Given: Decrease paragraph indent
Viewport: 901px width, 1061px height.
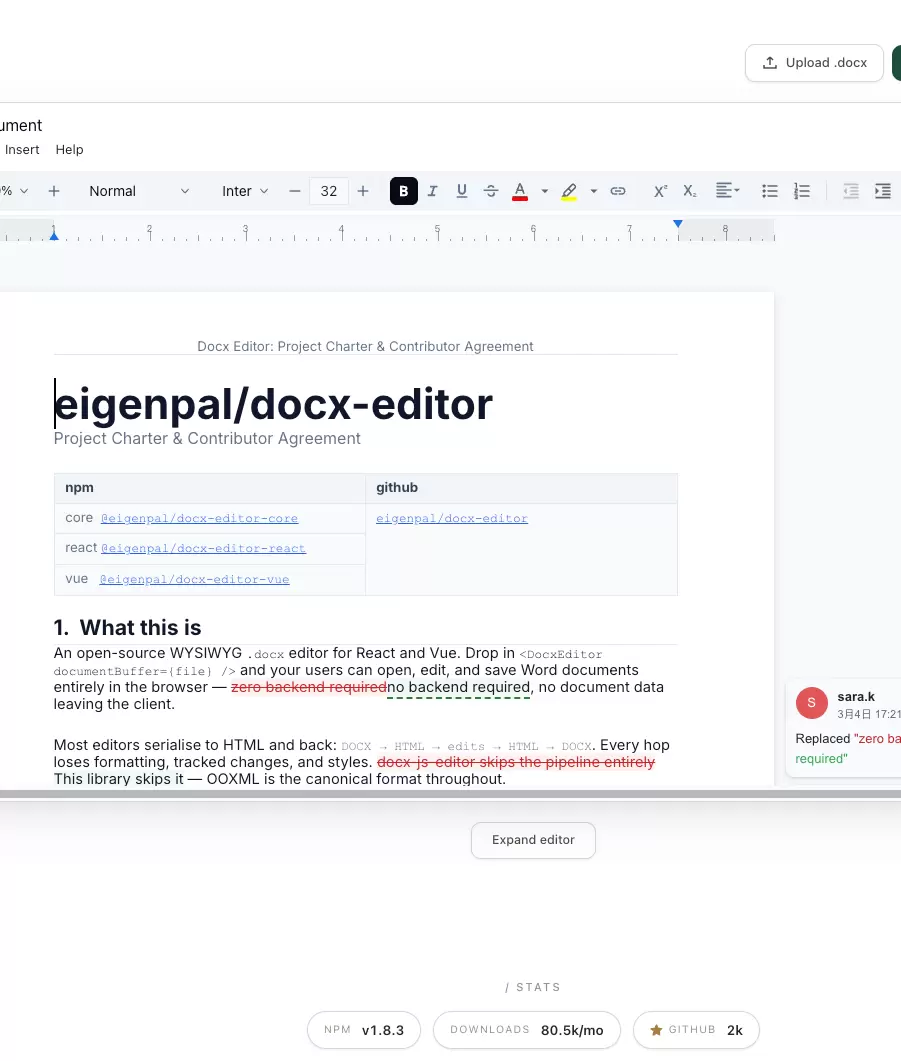Looking at the screenshot, I should (851, 191).
